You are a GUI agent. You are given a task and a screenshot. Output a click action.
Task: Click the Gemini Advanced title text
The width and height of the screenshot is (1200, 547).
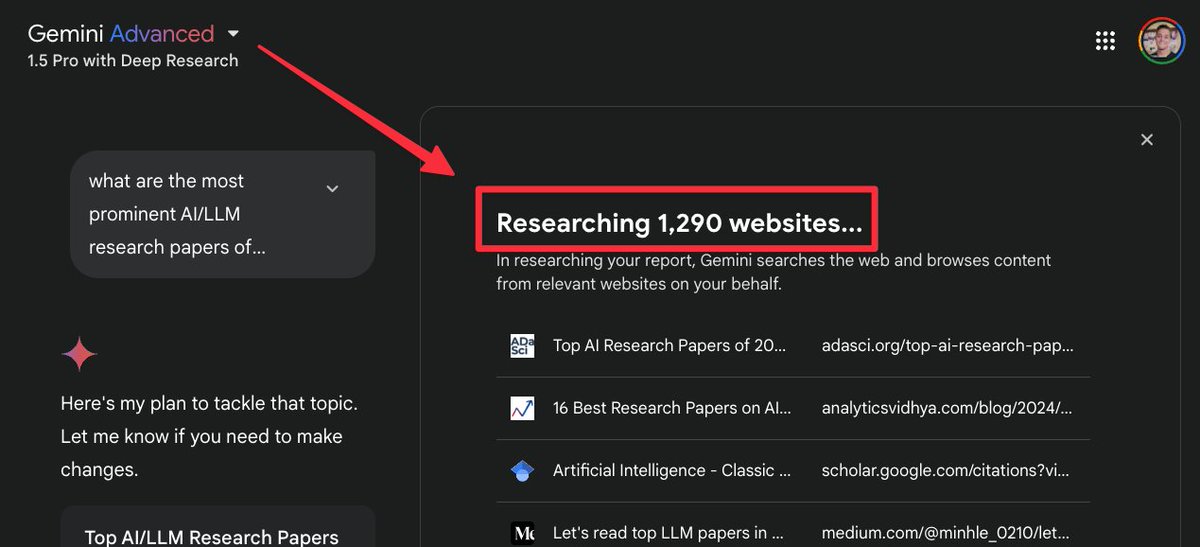[121, 33]
